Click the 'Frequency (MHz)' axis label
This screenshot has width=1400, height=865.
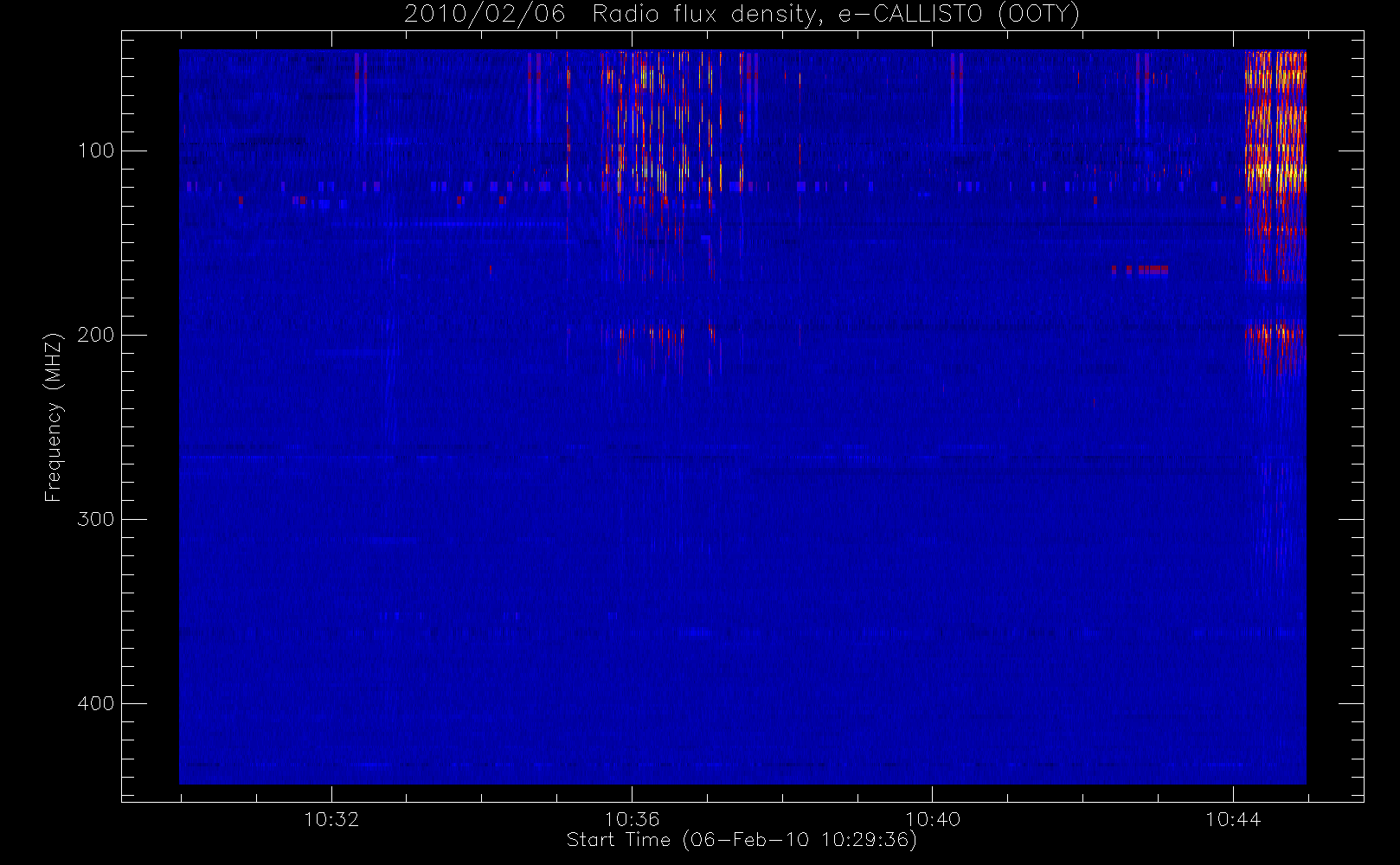pos(54,417)
